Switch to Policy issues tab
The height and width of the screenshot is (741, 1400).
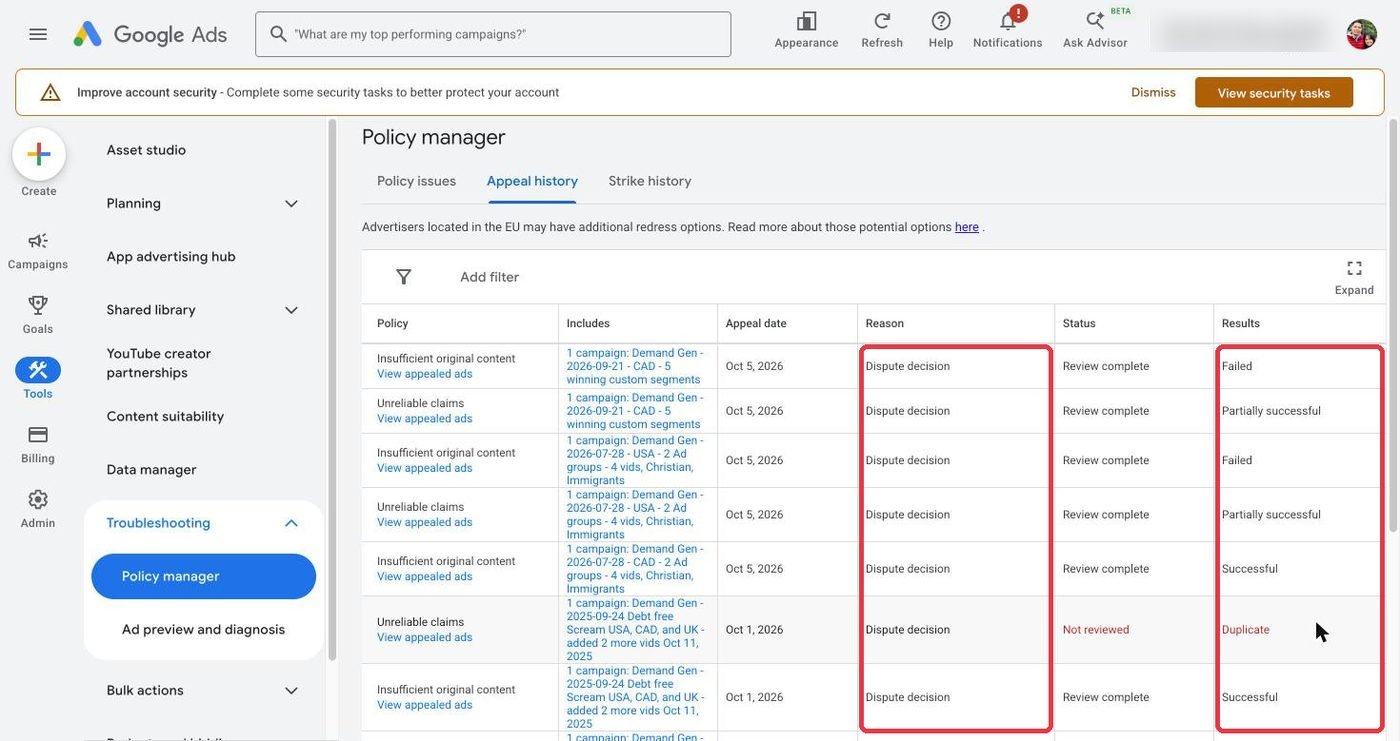(416, 181)
